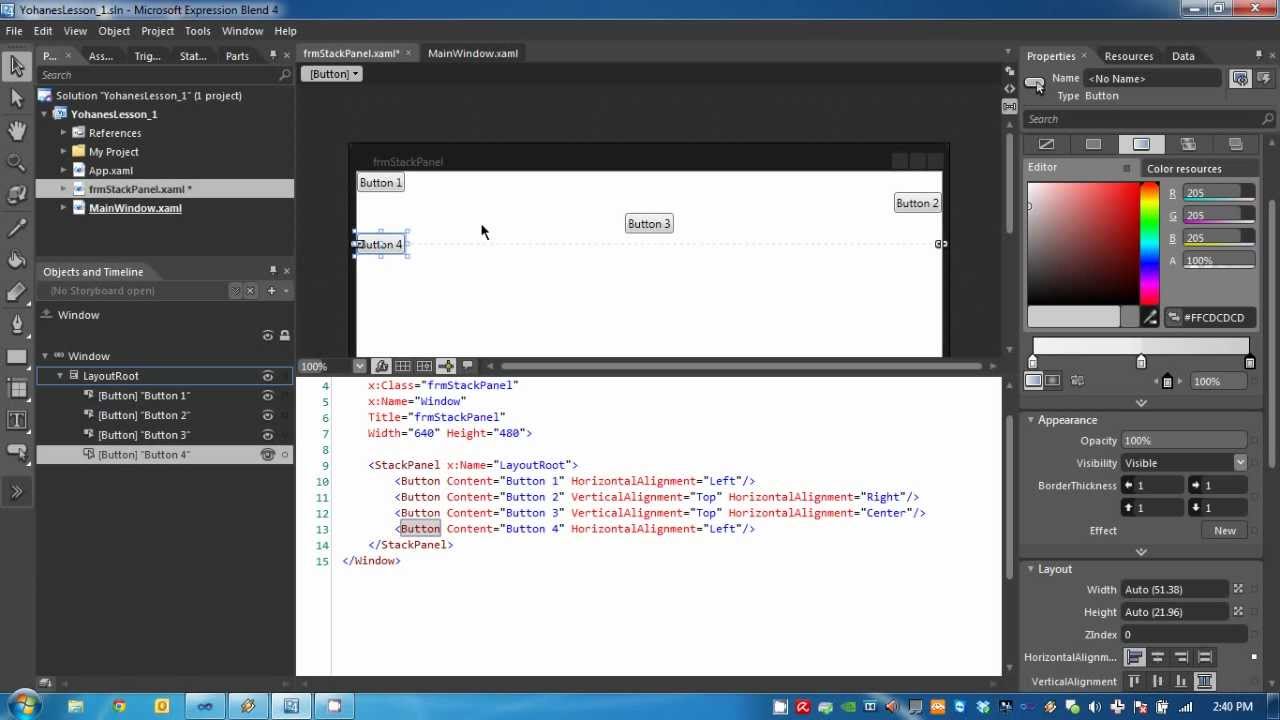Select the Rectangle shape tool
1280x720 pixels.
(16, 357)
